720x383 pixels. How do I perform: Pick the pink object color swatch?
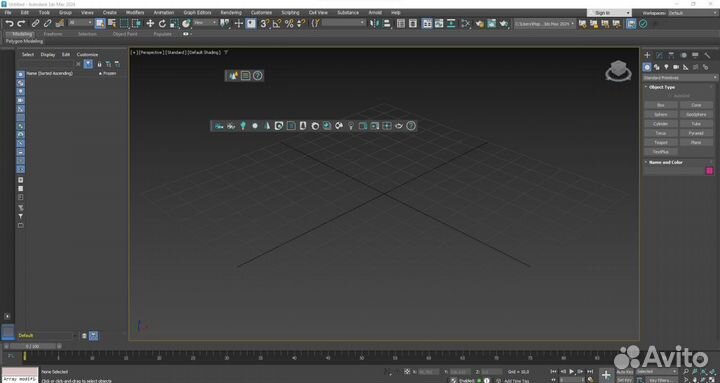coord(709,171)
